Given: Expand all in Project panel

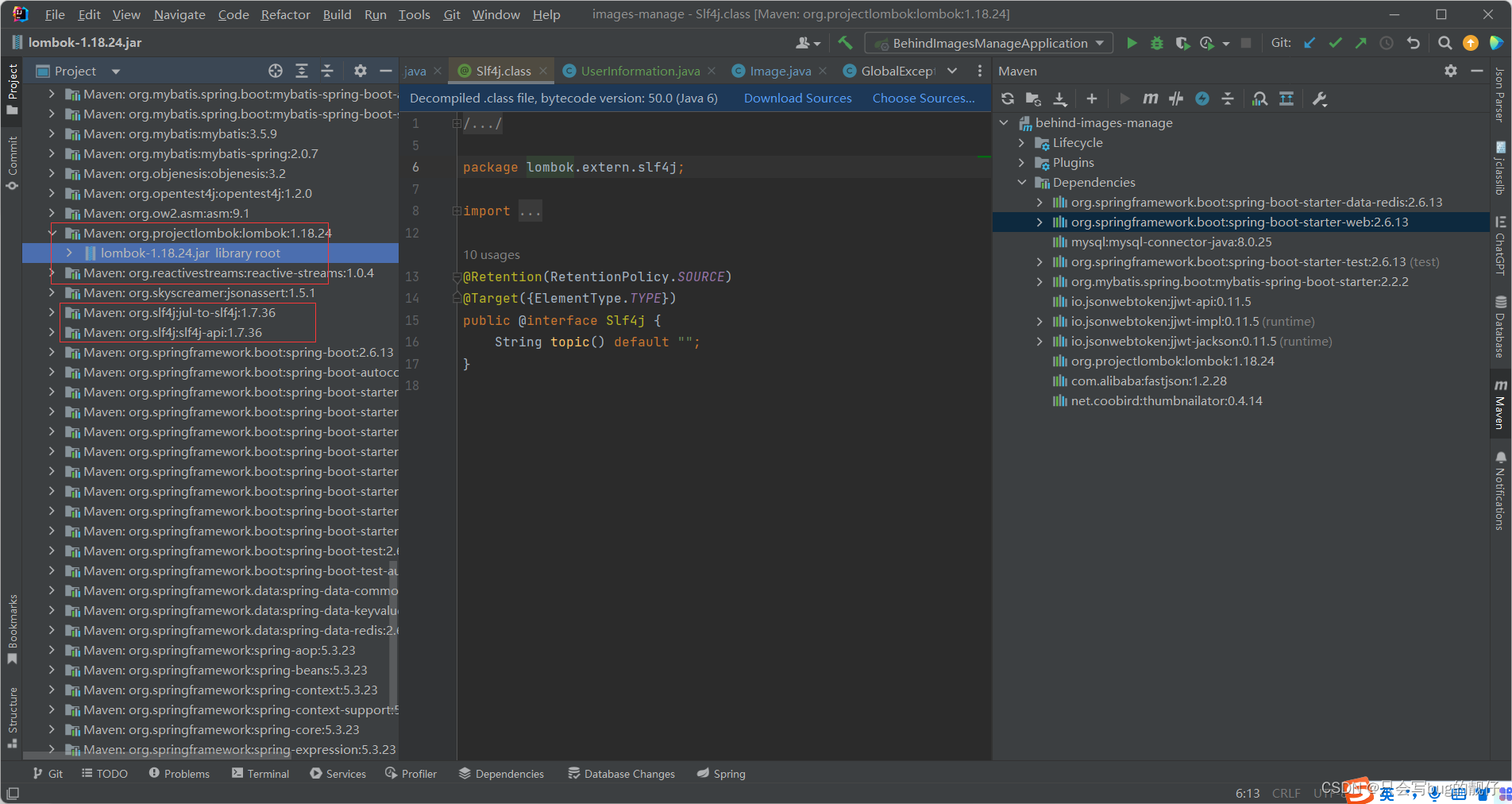Looking at the screenshot, I should pos(302,71).
